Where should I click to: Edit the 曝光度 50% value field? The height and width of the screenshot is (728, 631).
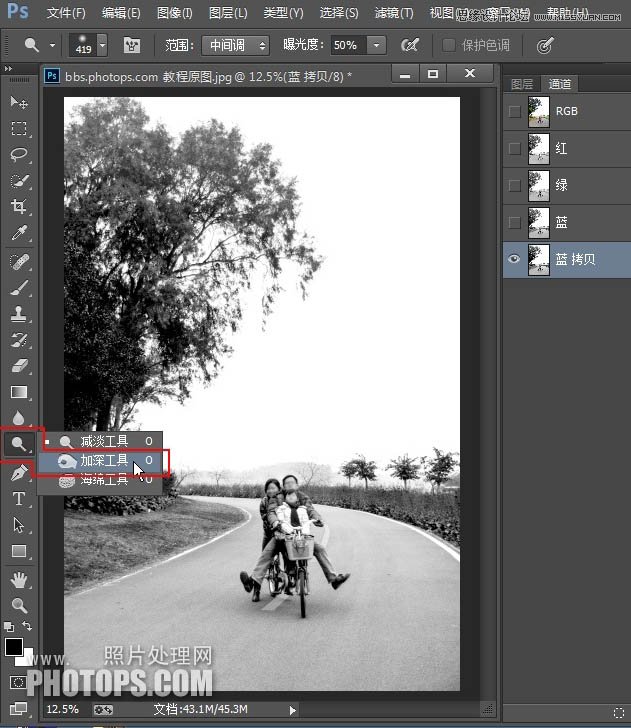(348, 45)
